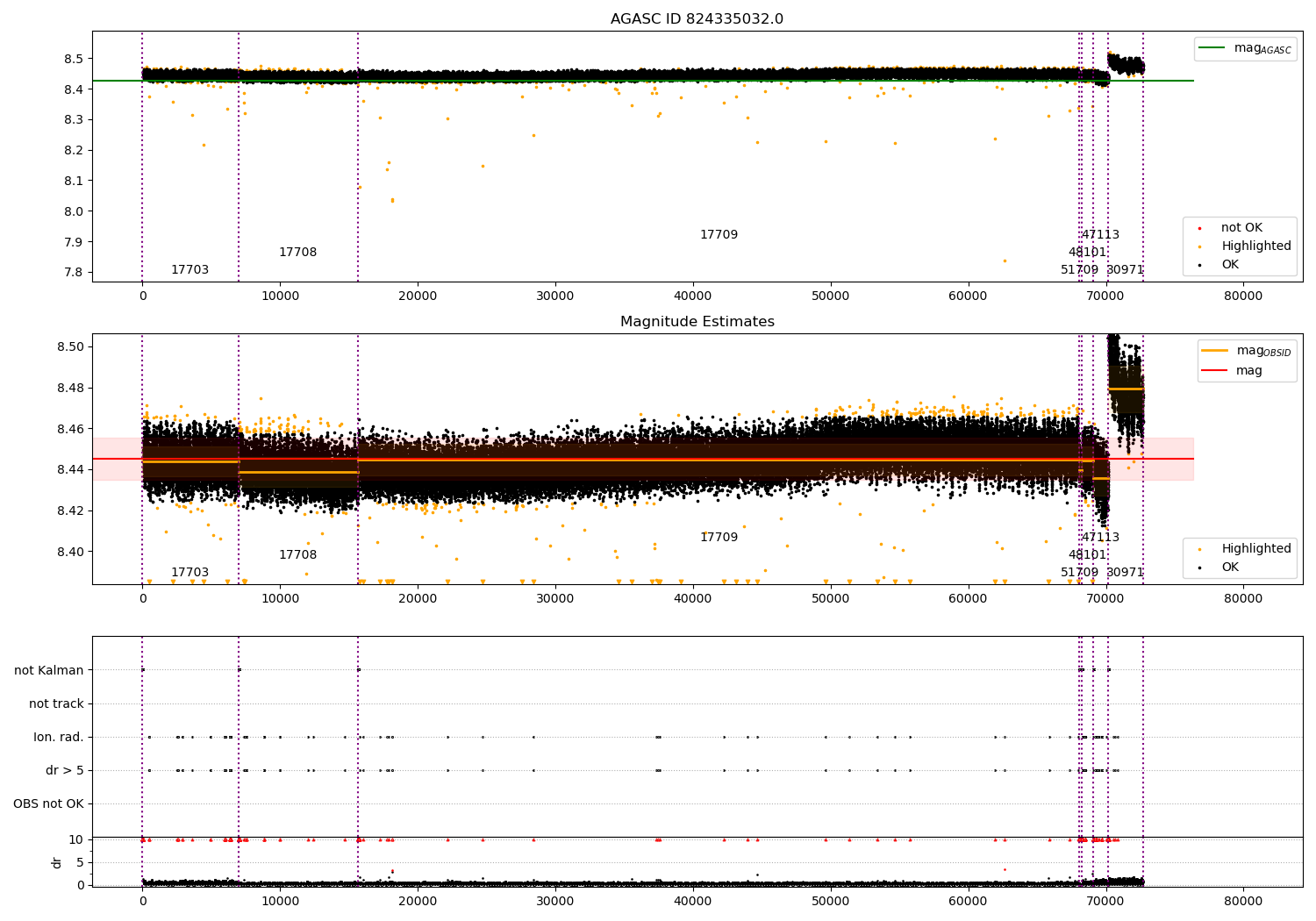
Task: Select the 8.42 y-axis tick label
Action: (x=70, y=511)
